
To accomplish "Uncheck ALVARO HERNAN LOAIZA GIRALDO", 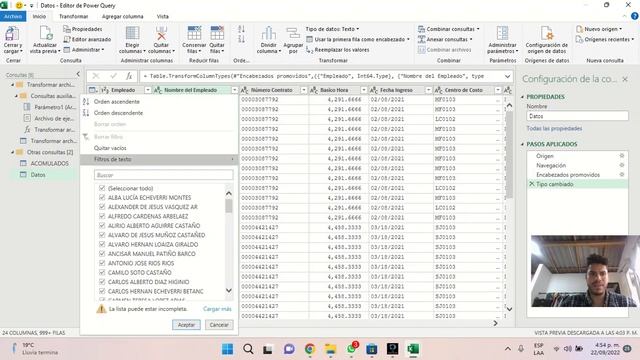I will click(x=102, y=244).
